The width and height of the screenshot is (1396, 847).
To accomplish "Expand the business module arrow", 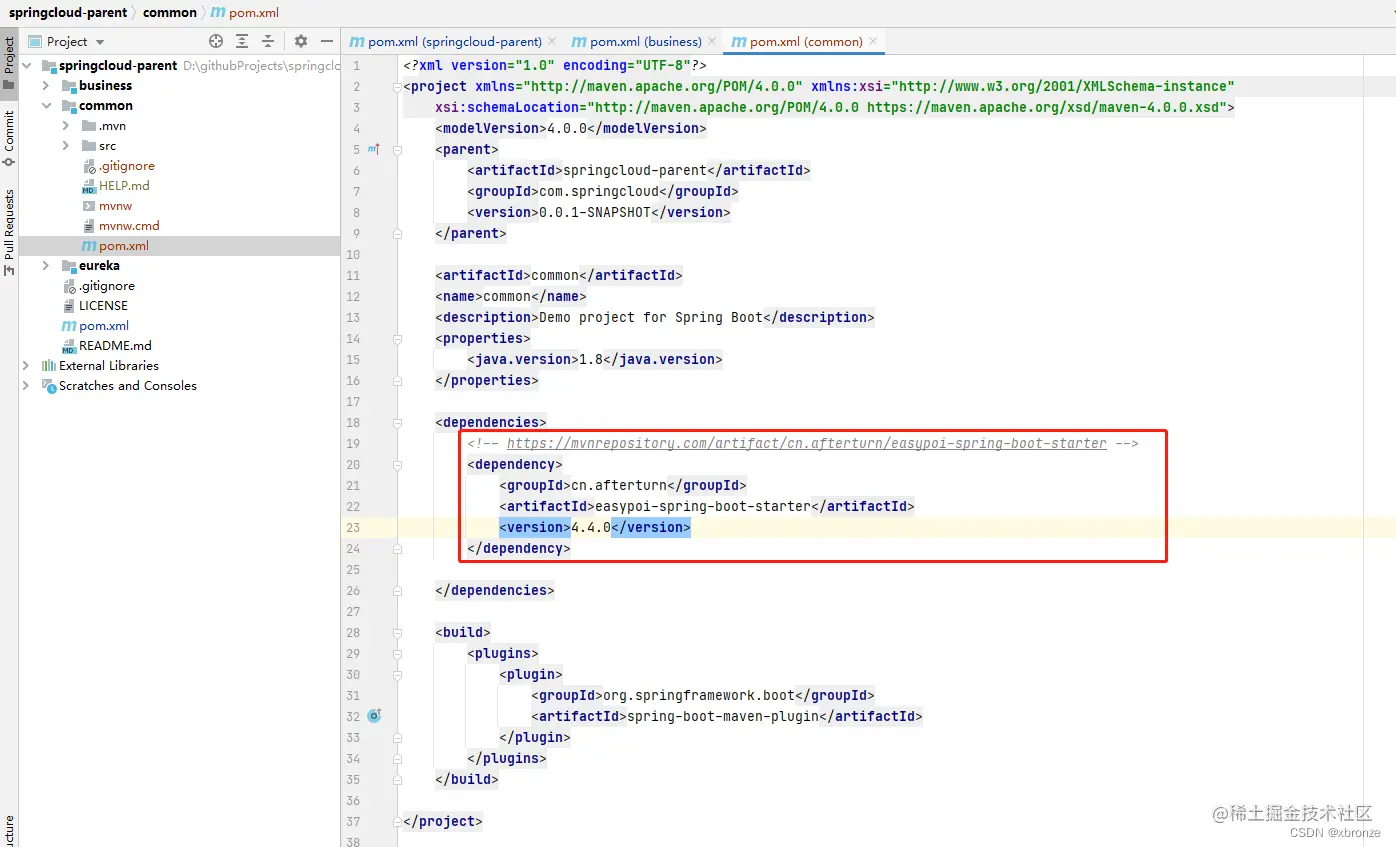I will pyautogui.click(x=46, y=86).
